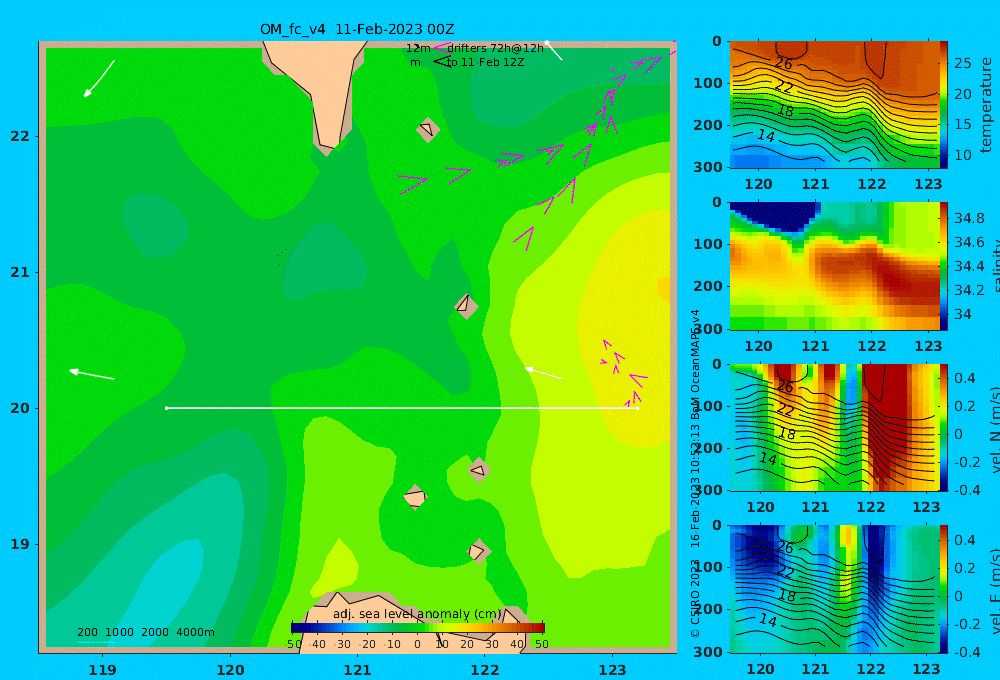Click the white transect line at 20°N
Screen dimensions: 1000x680
[x=402, y=408]
